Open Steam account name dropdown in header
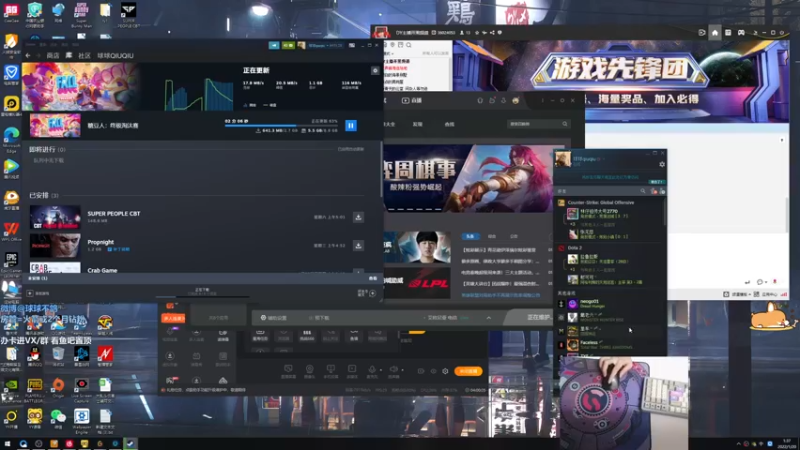This screenshot has height=450, width=800. 325,45
